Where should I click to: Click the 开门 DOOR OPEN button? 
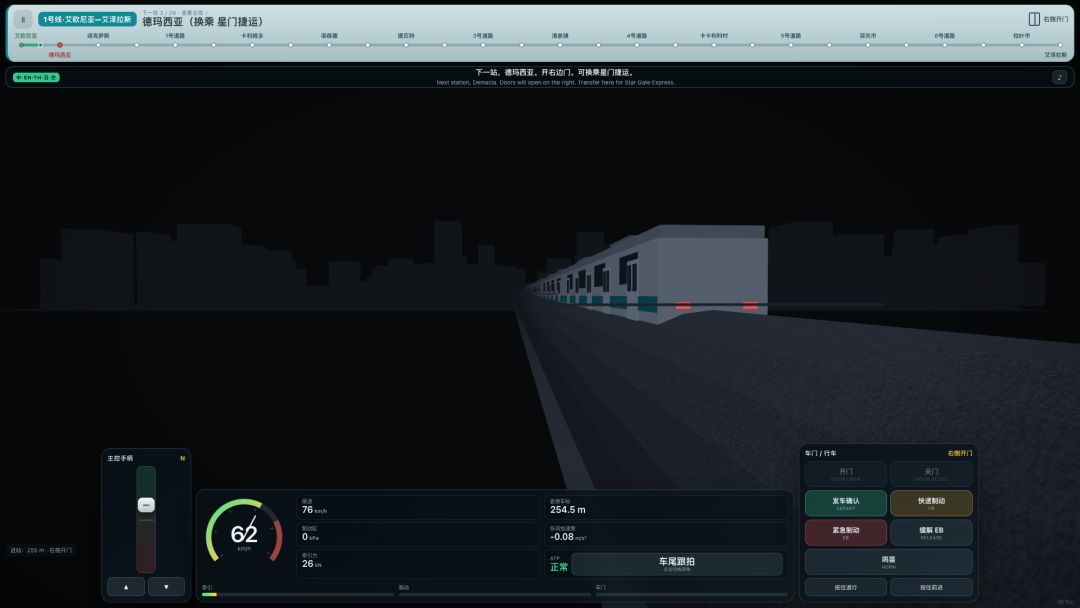(845, 474)
